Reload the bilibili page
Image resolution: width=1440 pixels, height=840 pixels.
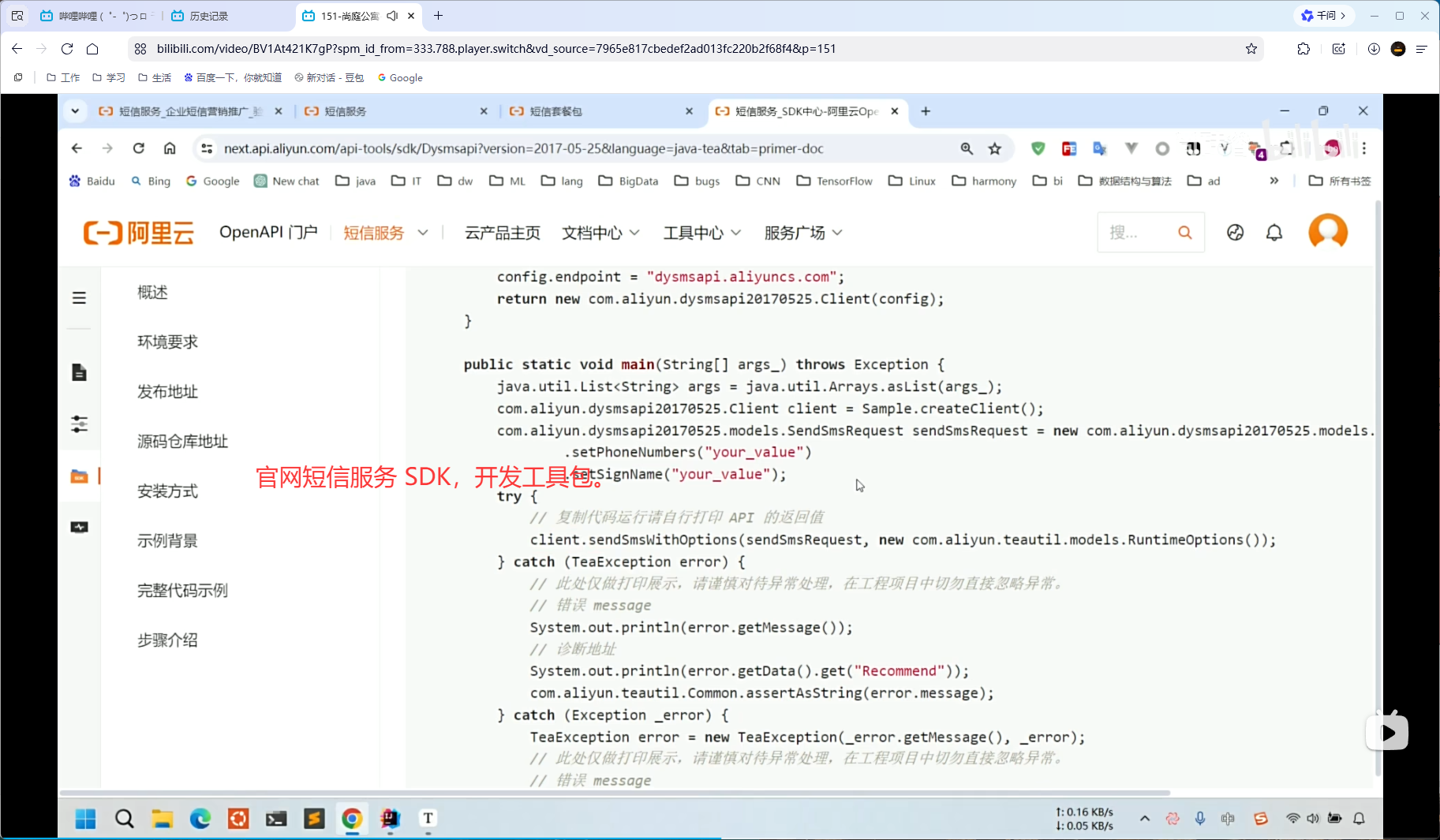[x=67, y=49]
